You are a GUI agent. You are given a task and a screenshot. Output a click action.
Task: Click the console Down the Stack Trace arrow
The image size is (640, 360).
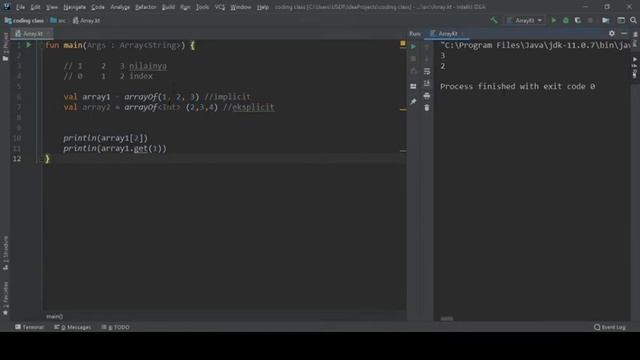(x=427, y=59)
